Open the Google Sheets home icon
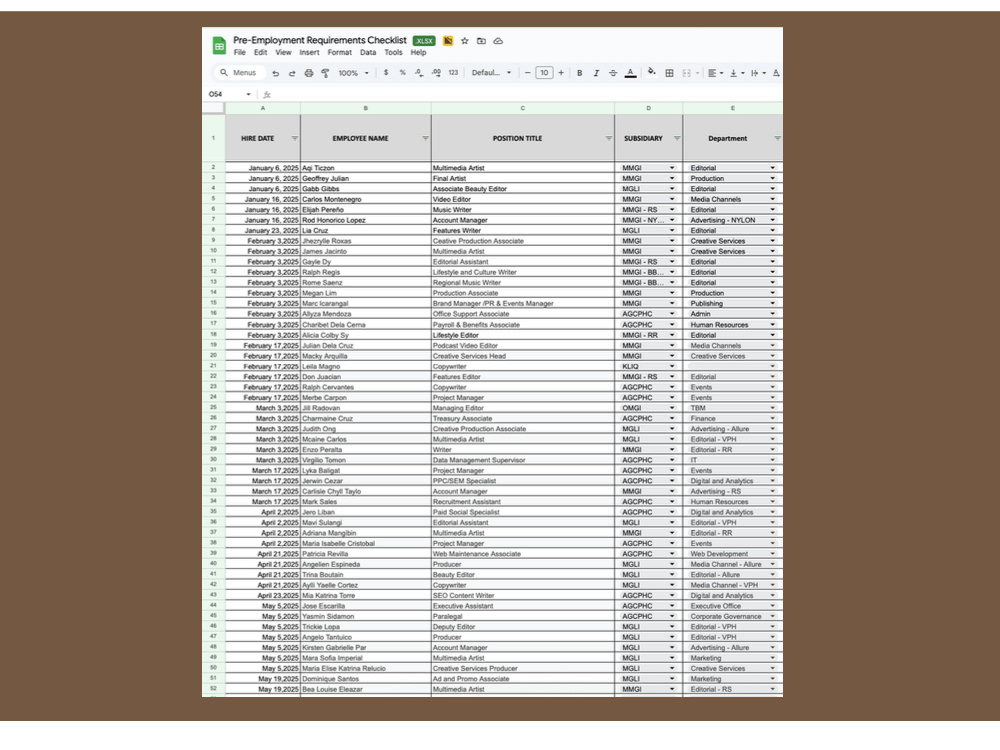 (x=219, y=45)
